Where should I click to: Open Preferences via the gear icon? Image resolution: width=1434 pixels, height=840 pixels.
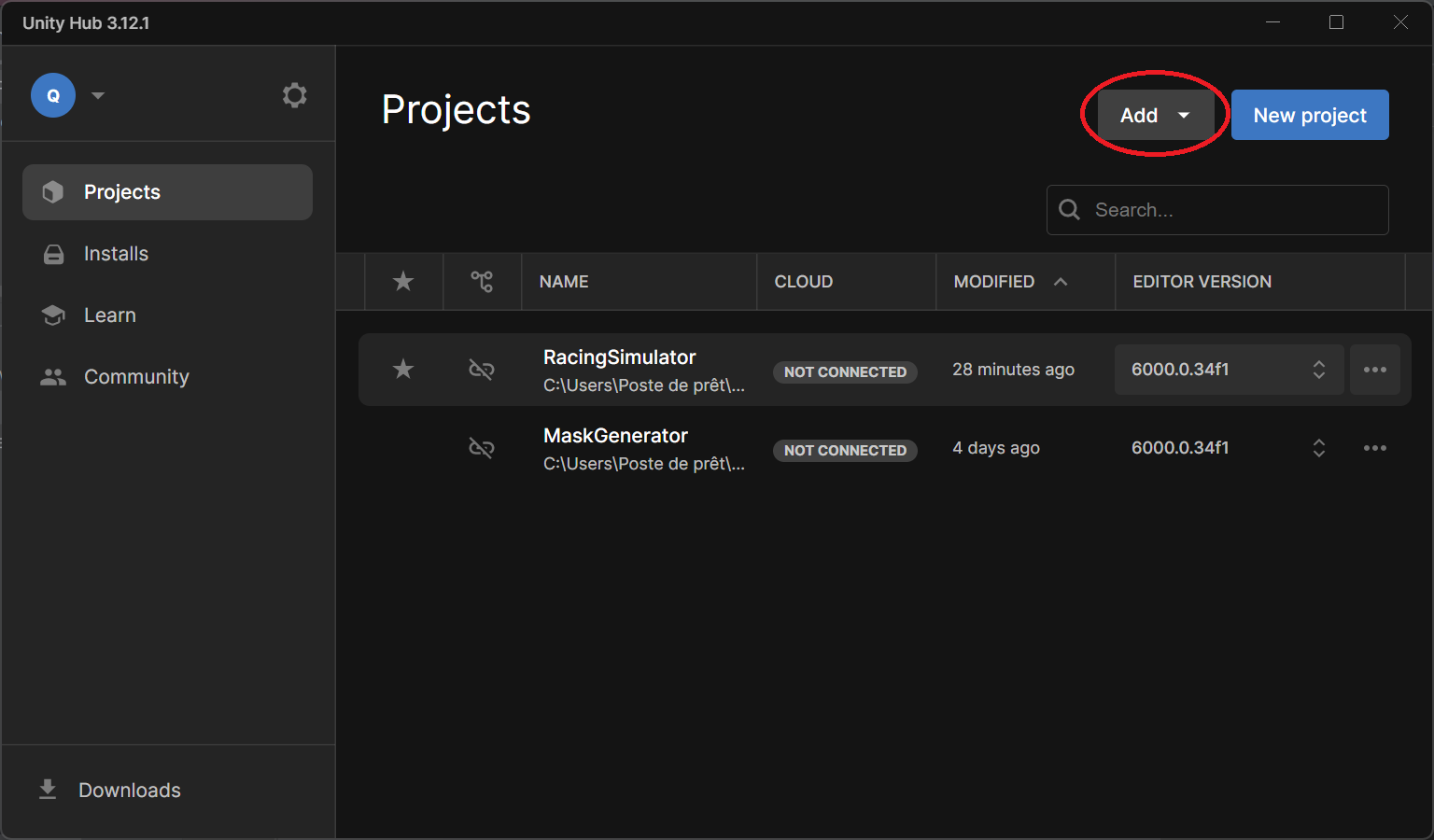click(295, 95)
